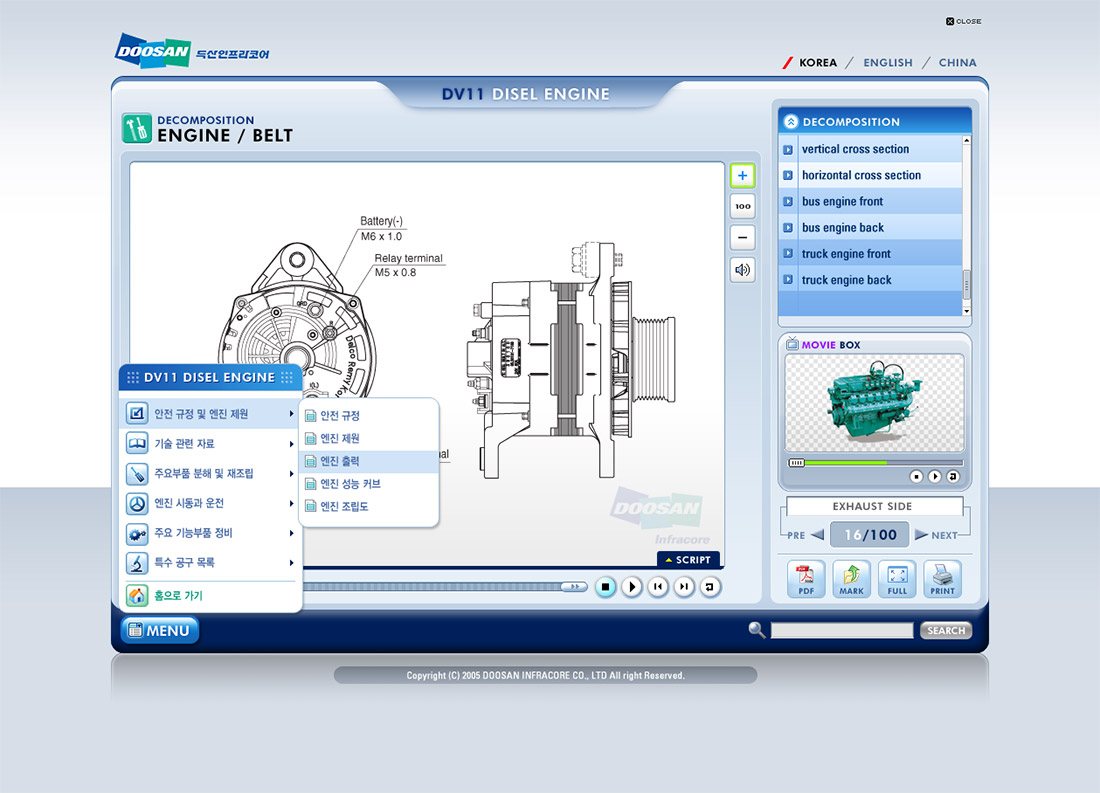Click the main player progress bar

[x=445, y=587]
